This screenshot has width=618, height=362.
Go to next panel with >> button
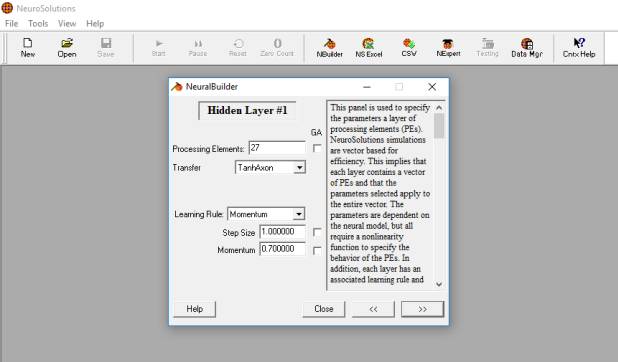click(x=423, y=309)
